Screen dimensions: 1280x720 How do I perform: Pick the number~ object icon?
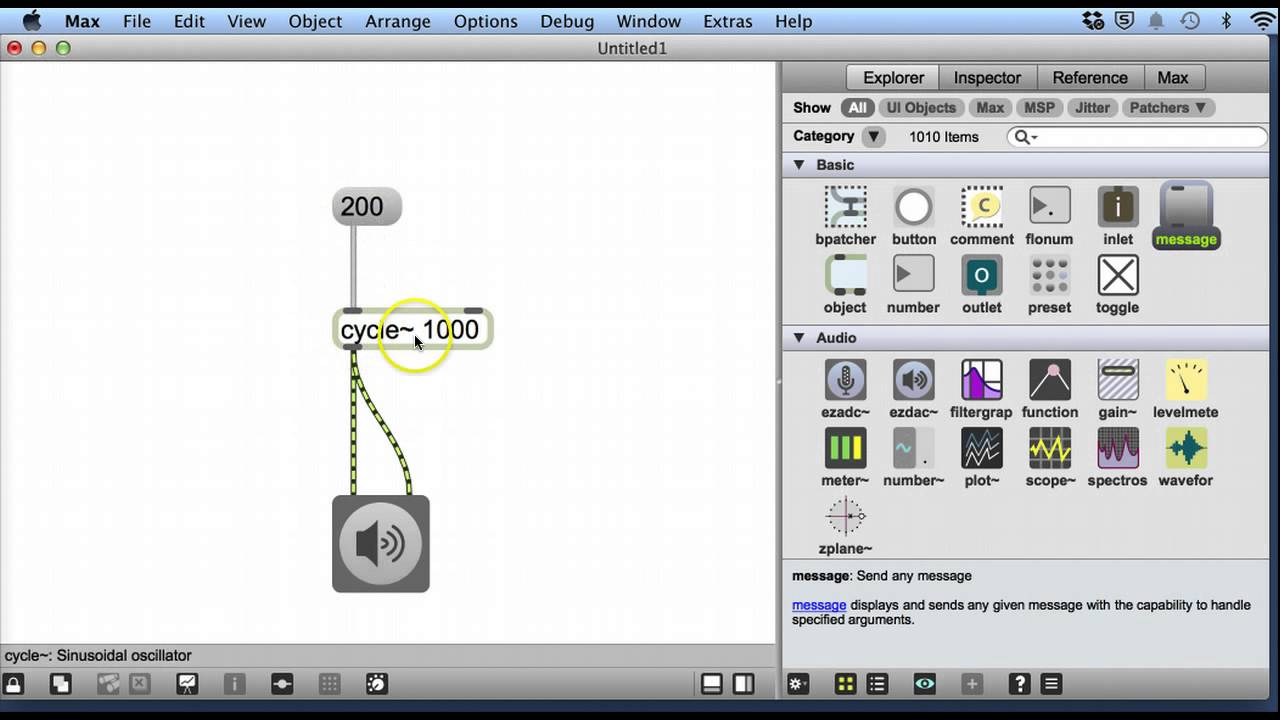pos(913,448)
